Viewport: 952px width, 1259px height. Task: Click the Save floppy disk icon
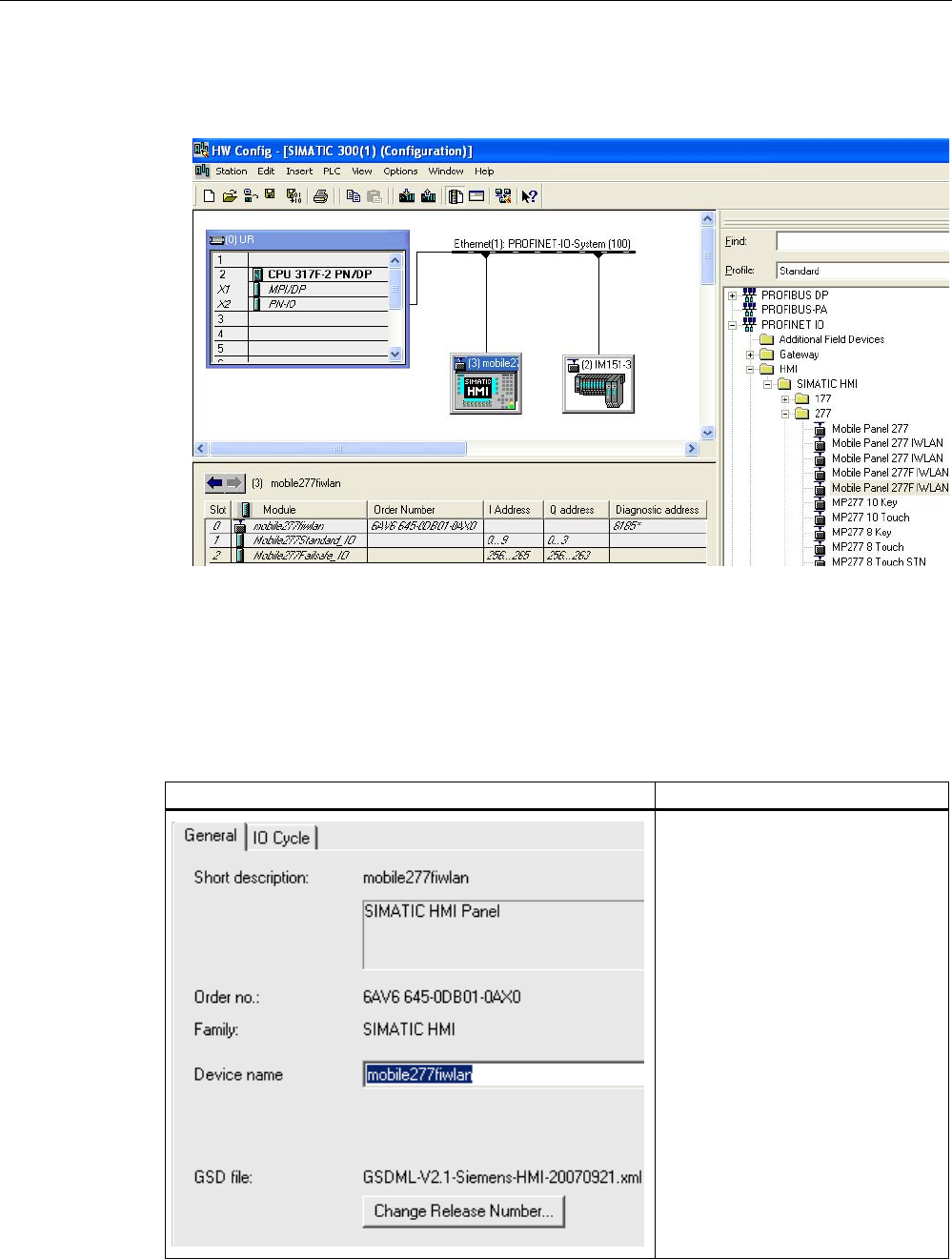pos(270,195)
